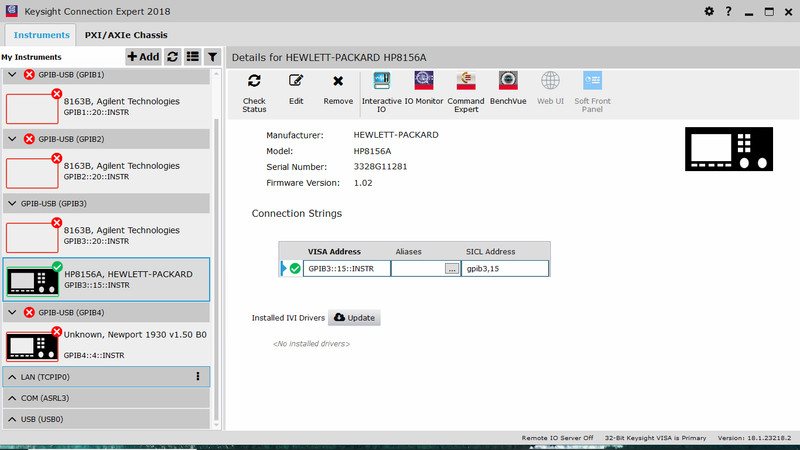Click the red error icon beside GPIB-USB (GPIB4)
The width and height of the screenshot is (800, 450).
point(29,312)
